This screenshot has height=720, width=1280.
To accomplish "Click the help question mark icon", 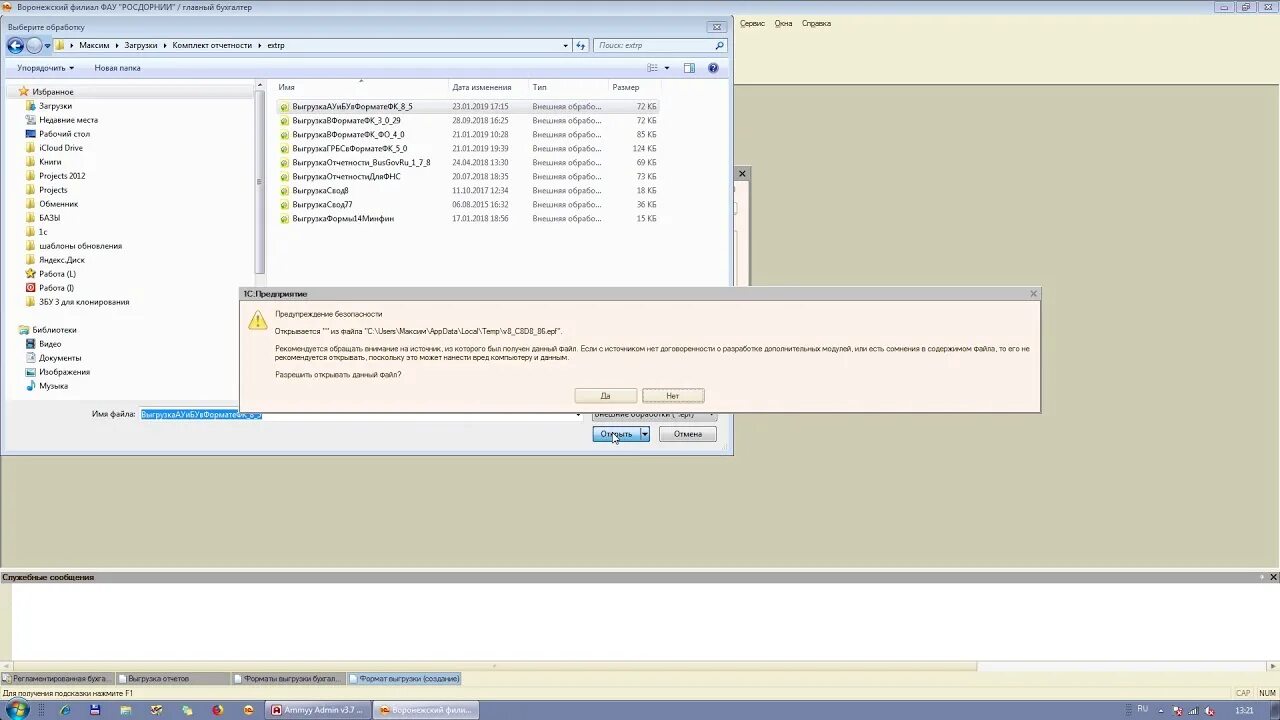I will pyautogui.click(x=713, y=68).
